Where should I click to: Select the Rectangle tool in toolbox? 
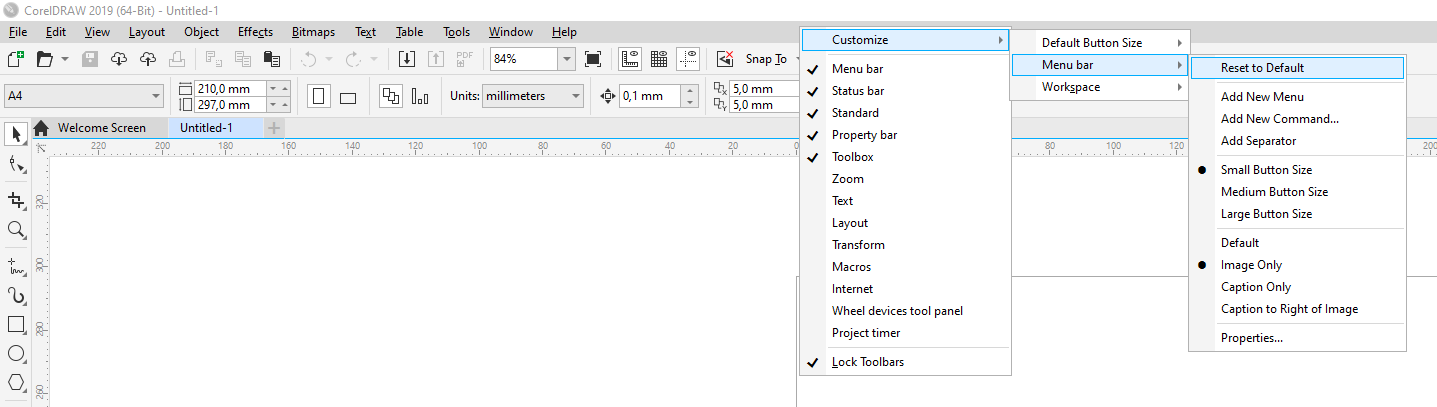[16, 325]
